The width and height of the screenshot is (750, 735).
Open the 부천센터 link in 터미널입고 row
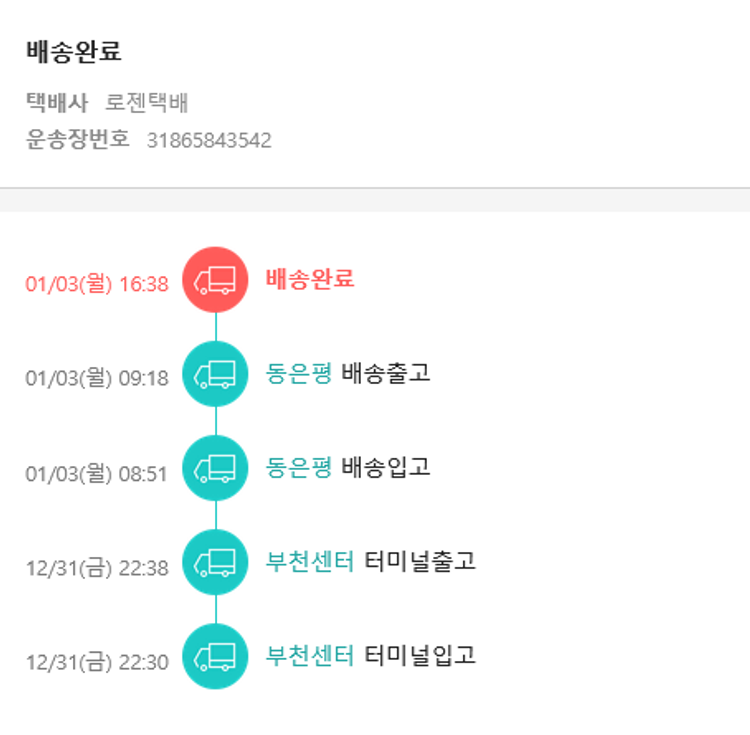click(x=310, y=656)
